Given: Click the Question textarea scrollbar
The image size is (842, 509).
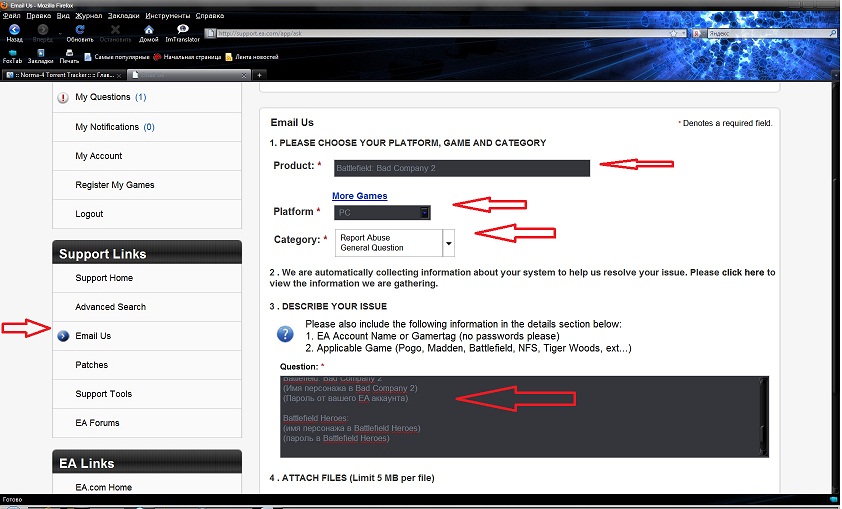Looking at the screenshot, I should click(x=764, y=415).
